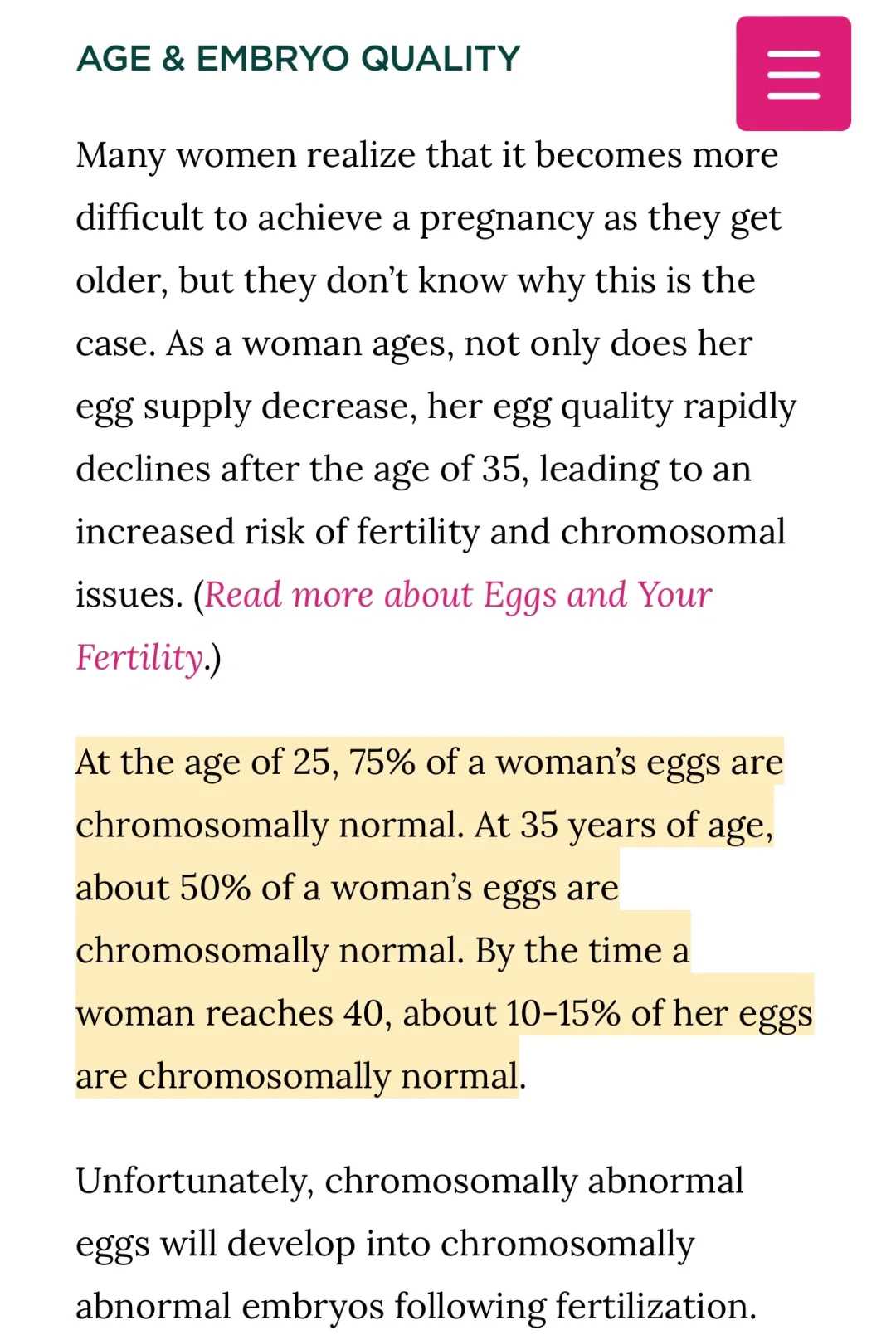The height and width of the screenshot is (1340, 896).
Task: Tap the word "fertilization"
Action: [654, 1306]
